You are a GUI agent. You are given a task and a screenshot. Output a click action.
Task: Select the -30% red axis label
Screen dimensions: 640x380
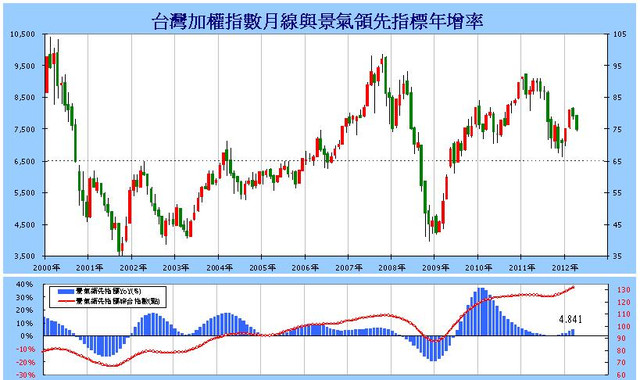tap(24, 375)
